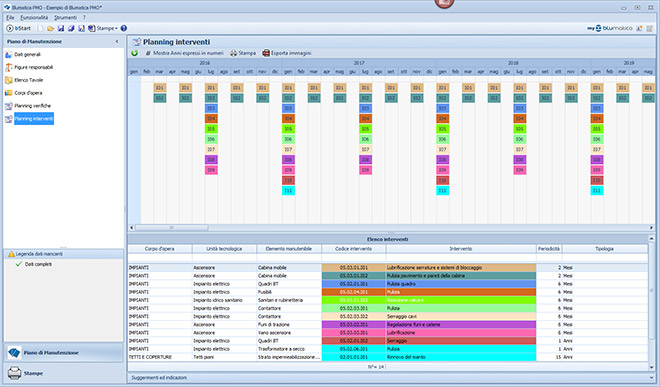660x387 pixels.
Task: Open Corpi d'opera in the sidebar
Action: tap(28, 93)
